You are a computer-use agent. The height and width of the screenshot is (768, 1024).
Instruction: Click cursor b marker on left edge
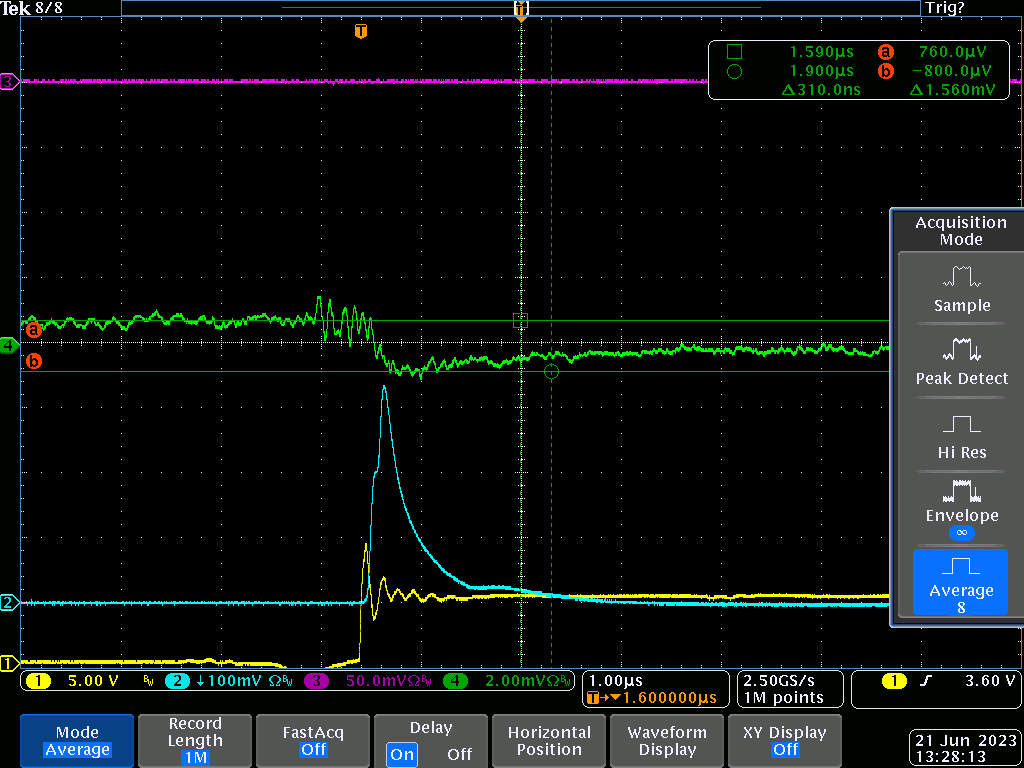pos(33,360)
